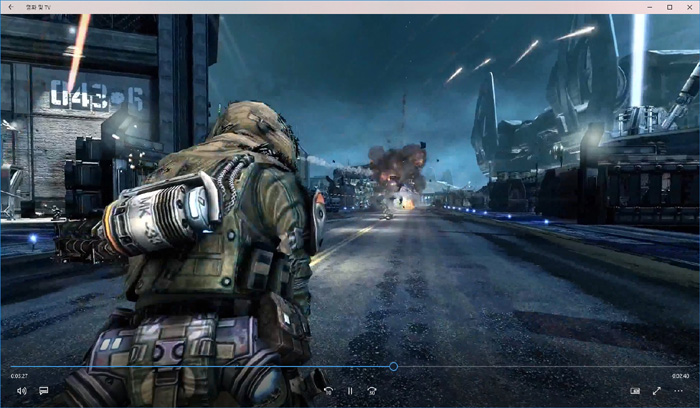700x408 pixels.
Task: Minimize the player window
Action: (650, 7)
